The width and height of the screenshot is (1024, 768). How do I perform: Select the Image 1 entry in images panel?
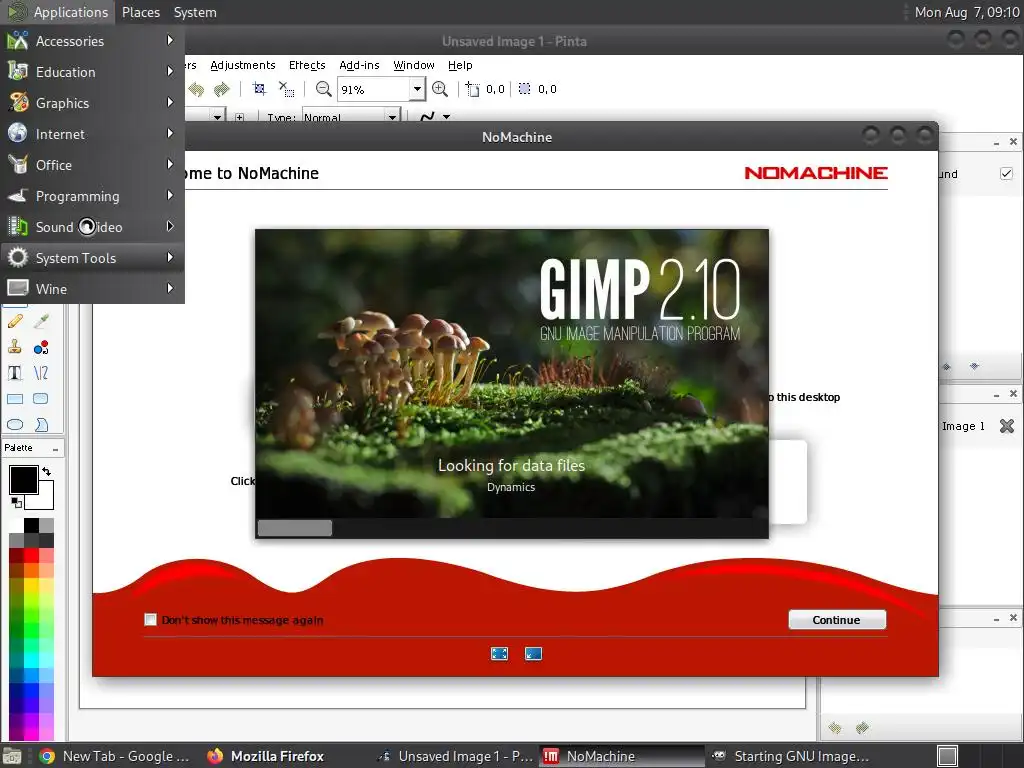(963, 426)
